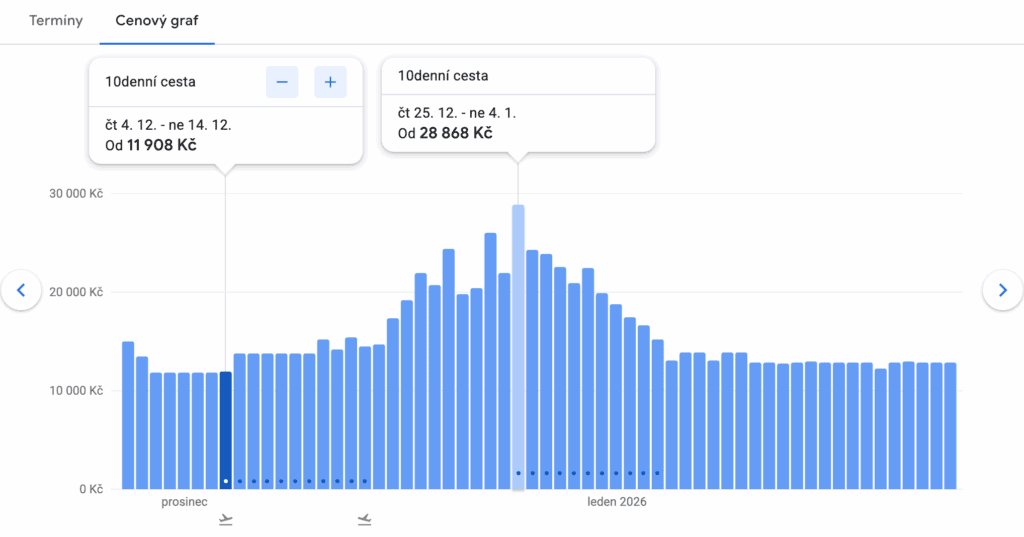The width and height of the screenshot is (1024, 537).
Task: Click the 30 000 Kč axis label
Action: point(76,193)
